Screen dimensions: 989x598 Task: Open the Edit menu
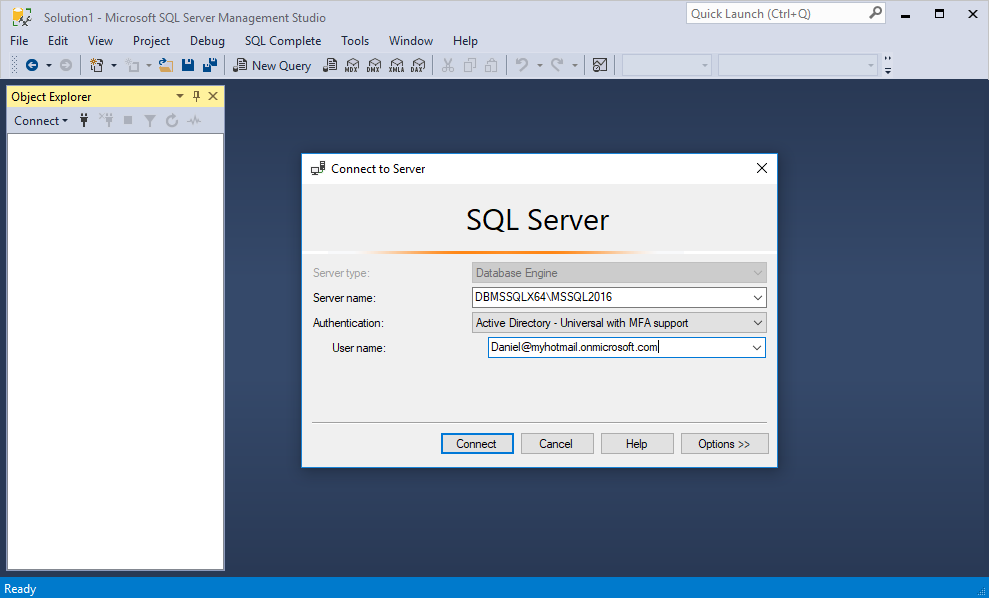coord(58,41)
